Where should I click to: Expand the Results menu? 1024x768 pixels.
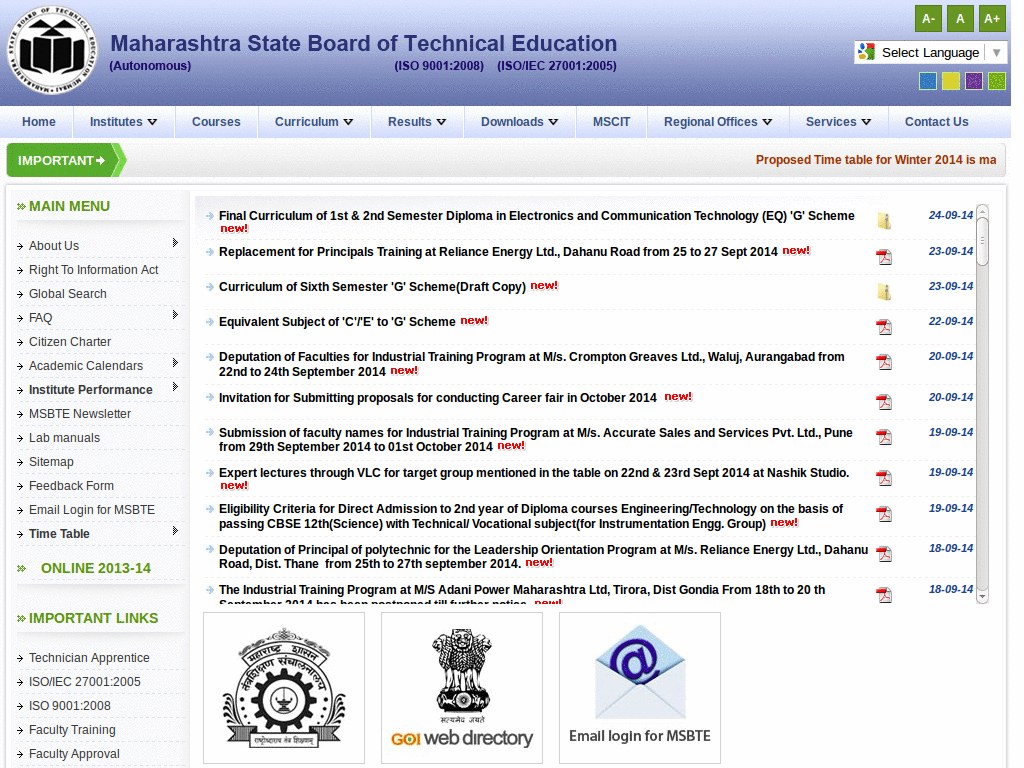[417, 122]
